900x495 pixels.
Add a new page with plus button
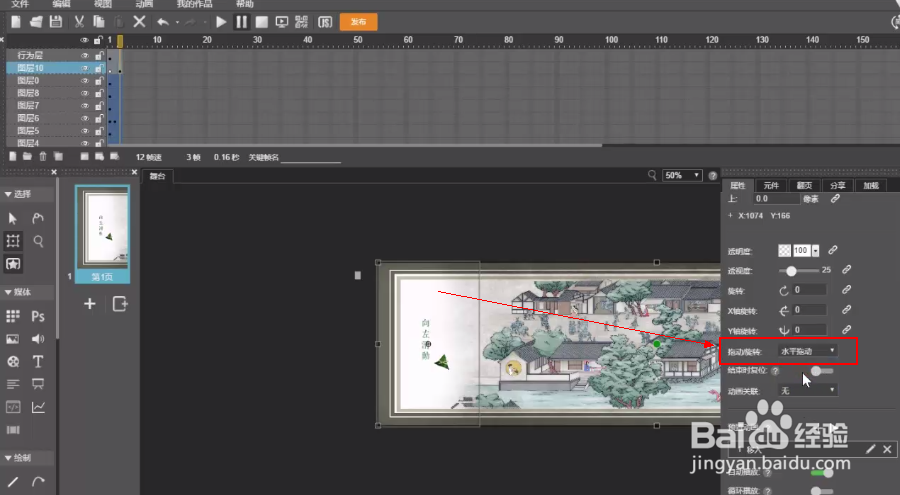(x=90, y=304)
